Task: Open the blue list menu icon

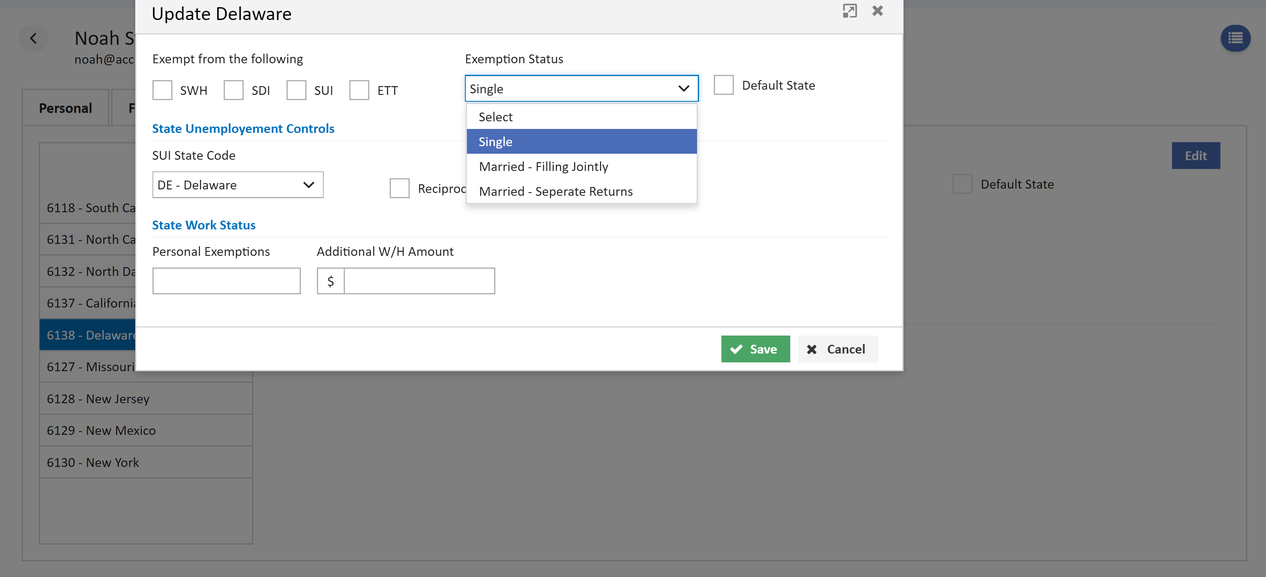Action: click(x=1235, y=38)
